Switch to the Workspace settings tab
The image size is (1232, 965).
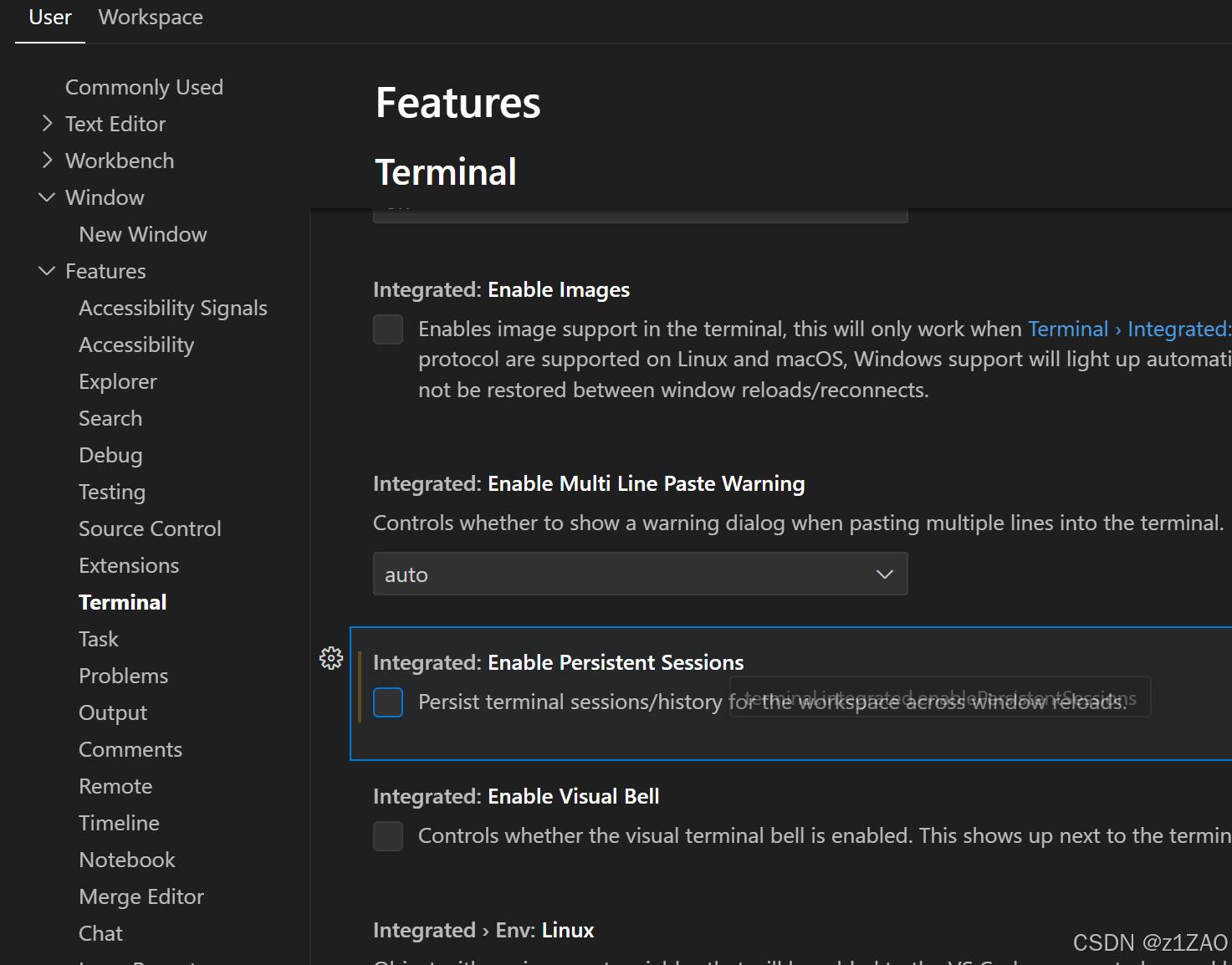click(x=151, y=18)
